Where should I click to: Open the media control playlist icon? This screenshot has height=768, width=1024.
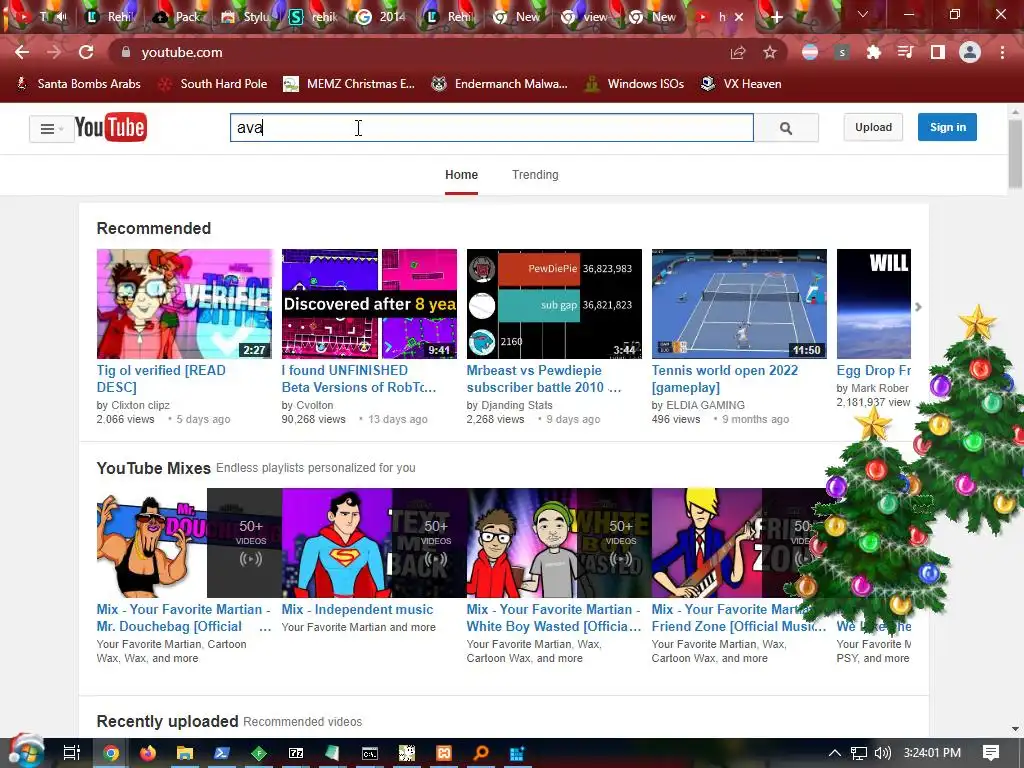coord(905,52)
